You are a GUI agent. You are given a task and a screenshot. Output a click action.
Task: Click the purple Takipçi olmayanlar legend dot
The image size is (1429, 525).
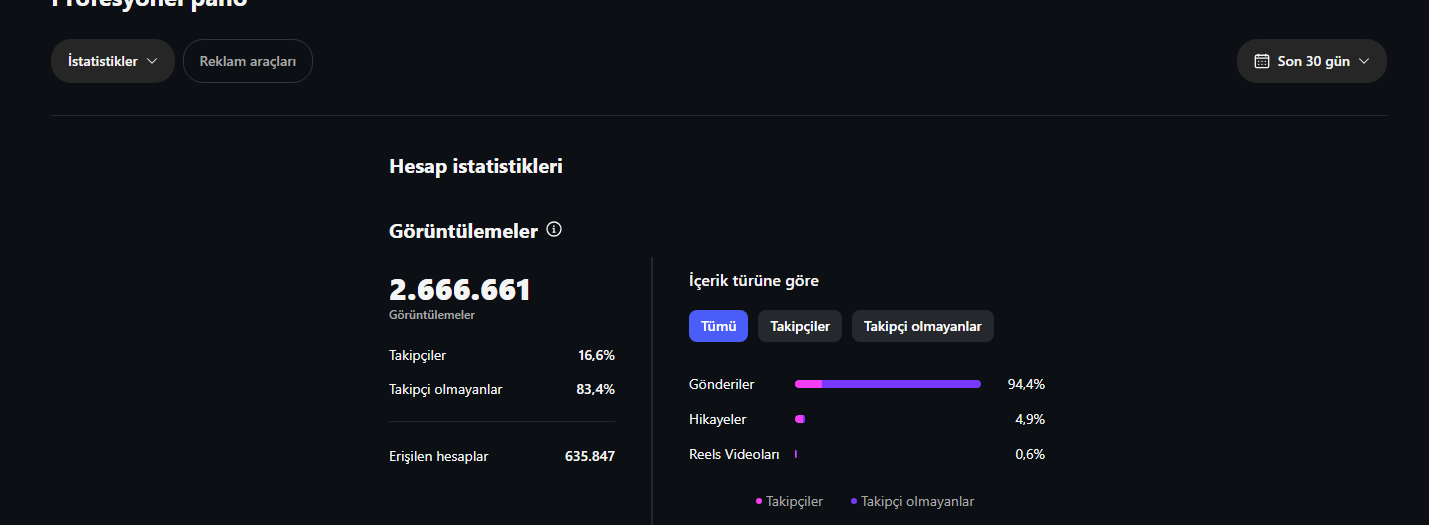(854, 501)
